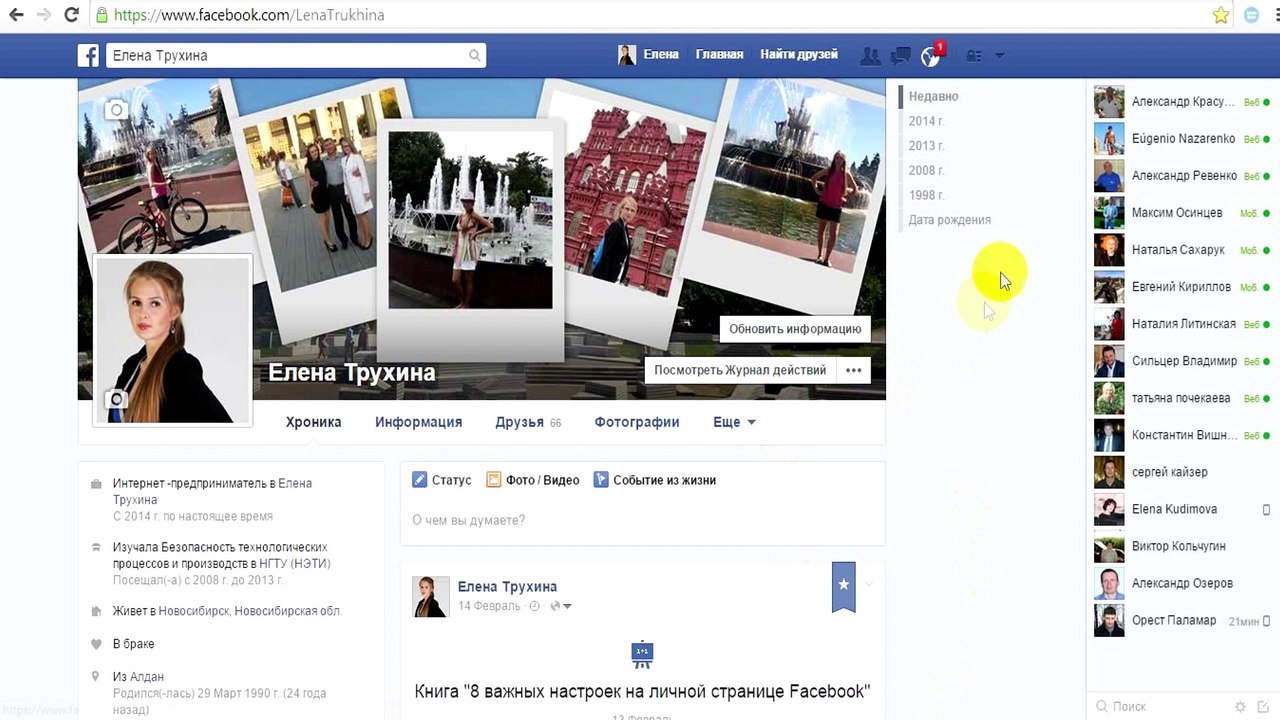The image size is (1280, 720).
Task: Reload the page with the browser refresh icon
Action: (71, 15)
